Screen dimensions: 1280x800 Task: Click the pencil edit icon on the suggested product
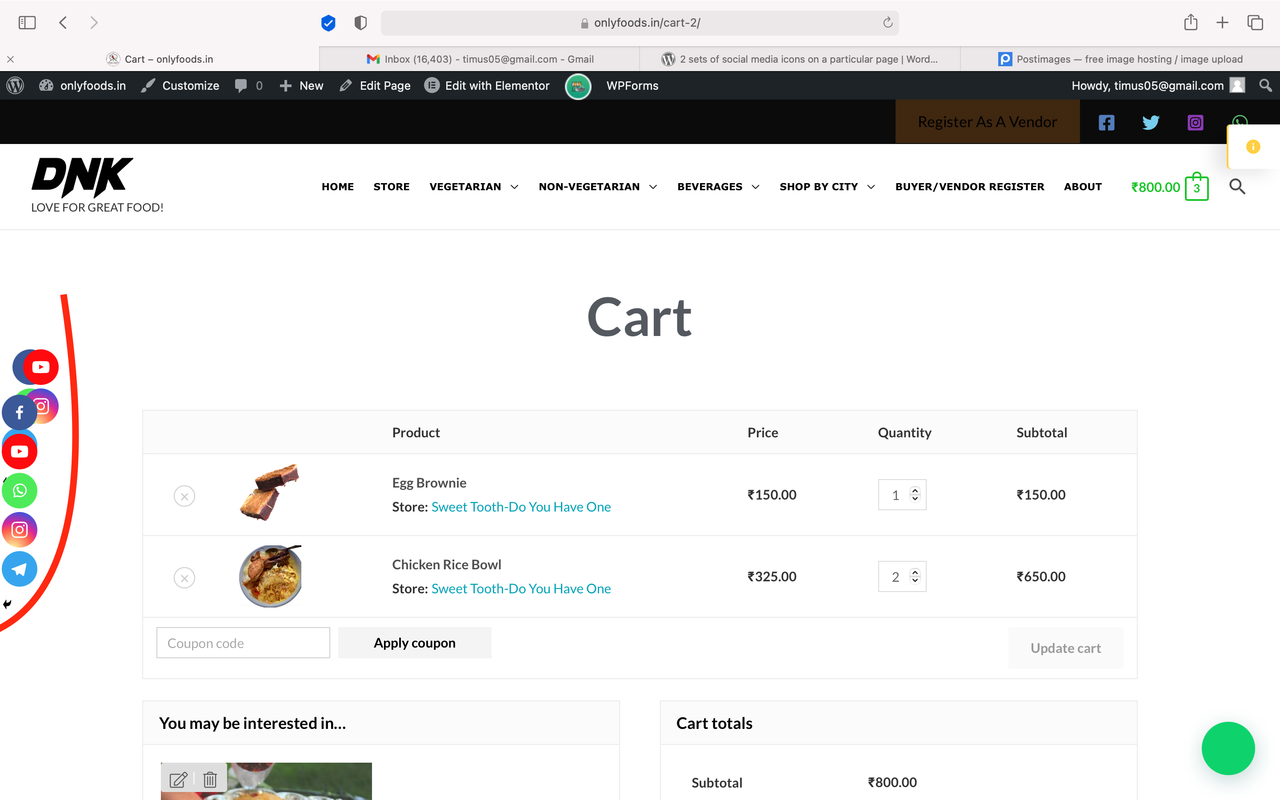(178, 780)
